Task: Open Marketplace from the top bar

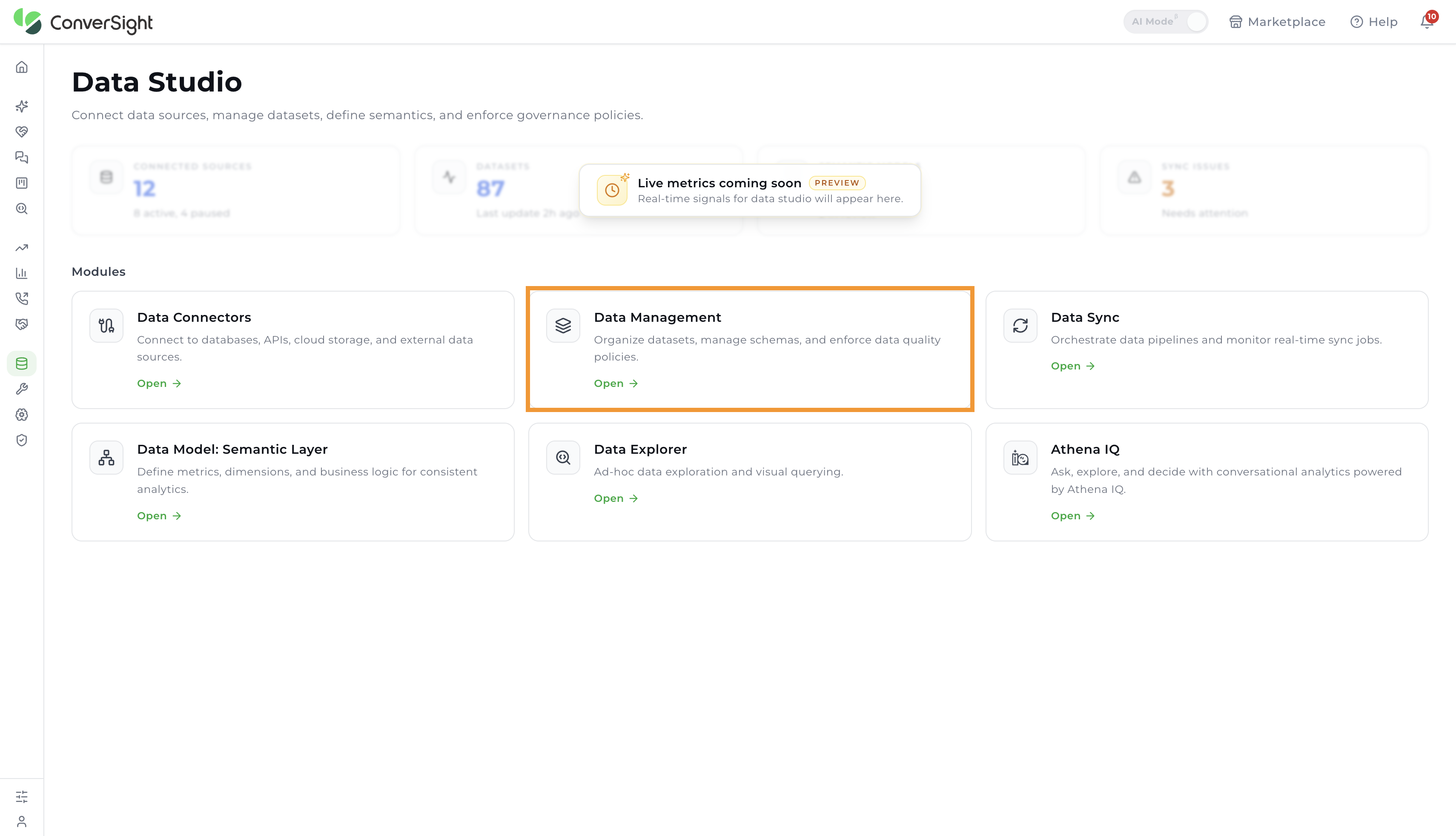Action: tap(1278, 22)
